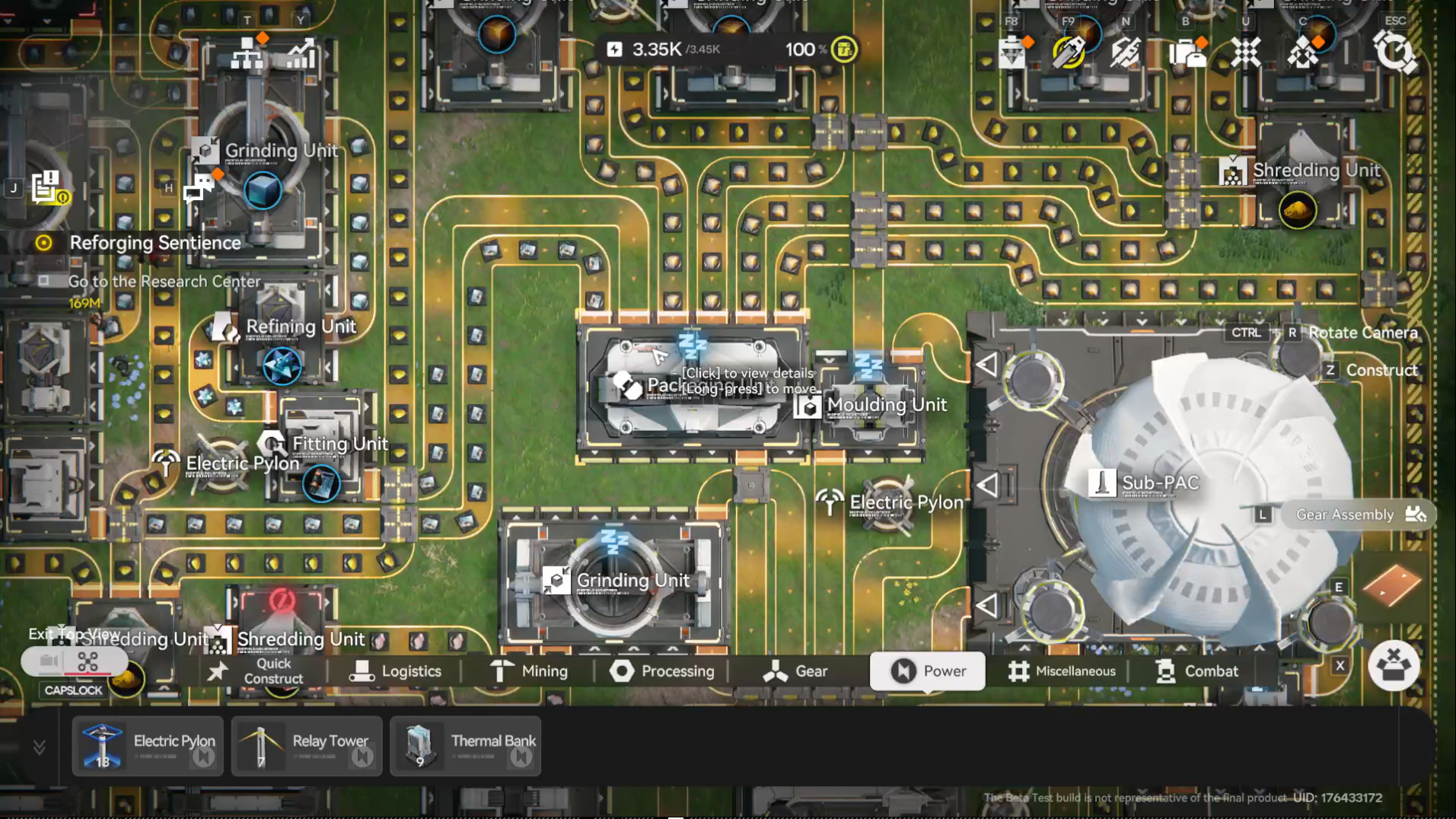This screenshot has height=819, width=1456.
Task: Click the top-bar icon with hotkey C
Action: pos(1303,53)
